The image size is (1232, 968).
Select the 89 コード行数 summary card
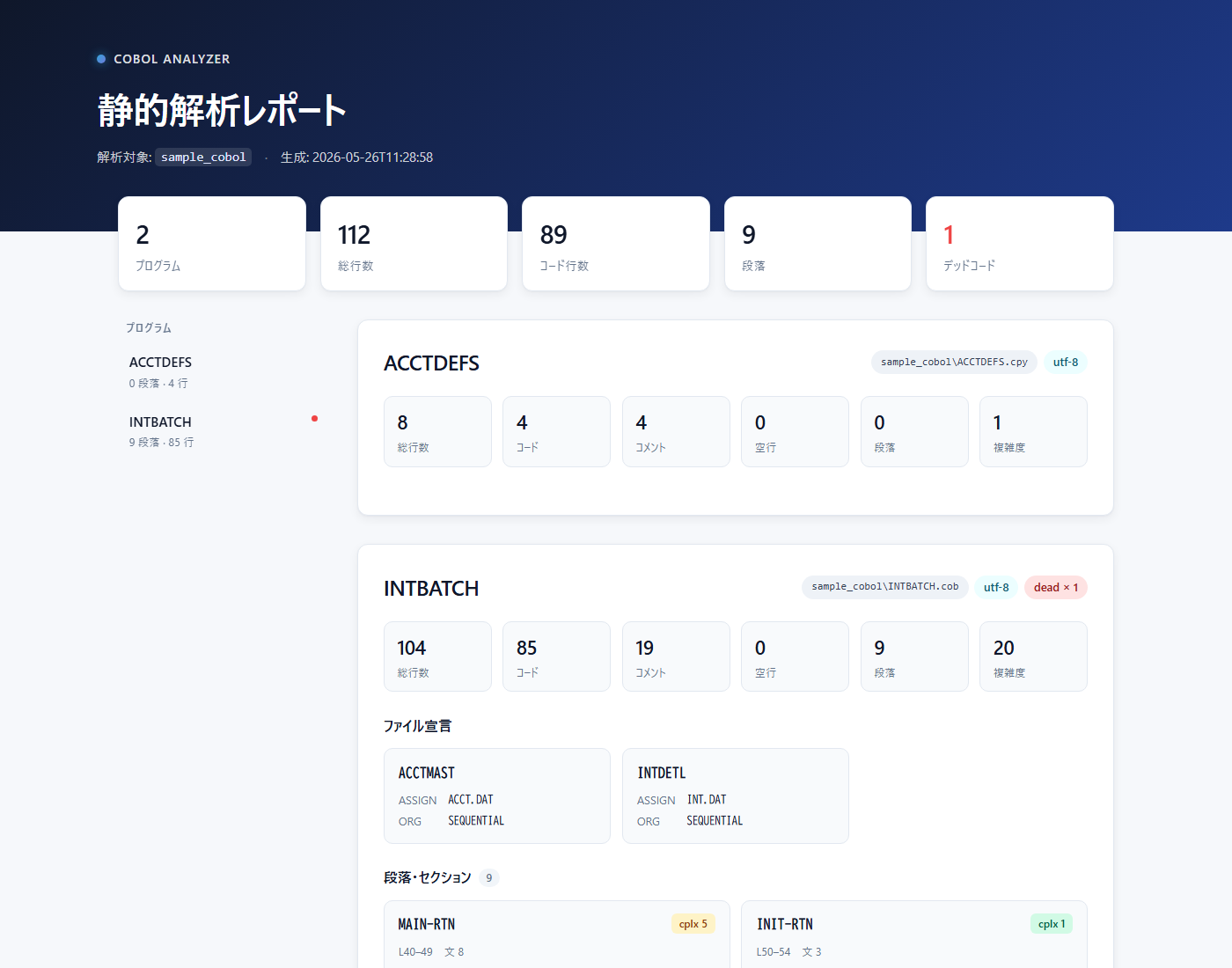[616, 244]
